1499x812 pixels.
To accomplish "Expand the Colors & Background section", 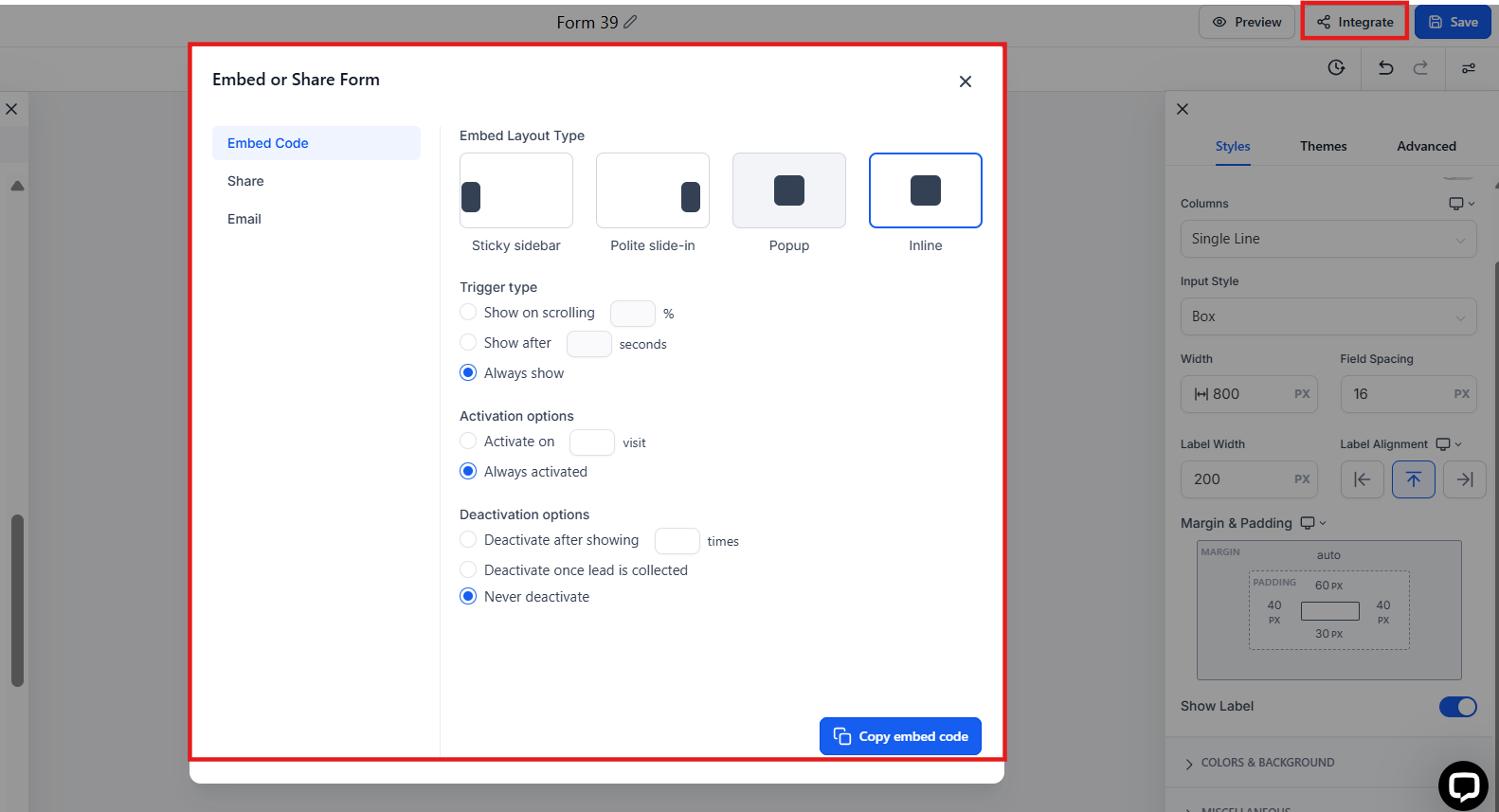I will click(x=1267, y=763).
